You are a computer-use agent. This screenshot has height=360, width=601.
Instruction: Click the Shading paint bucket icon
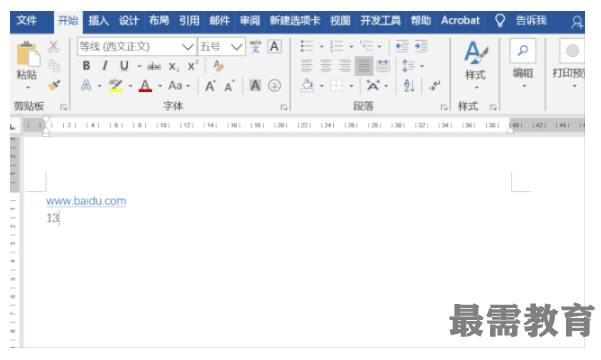tap(307, 85)
